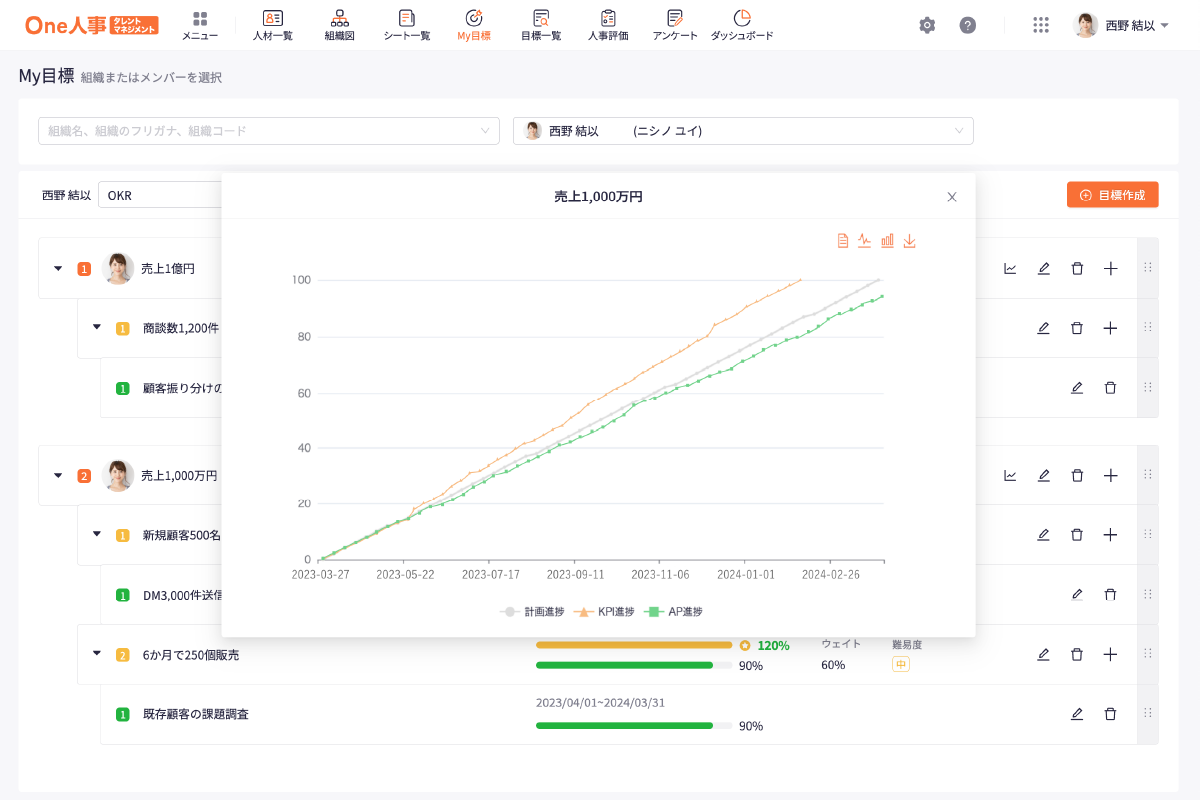Viewport: 1200px width, 800px height.
Task: Click the 目標作成 button
Action: [x=1112, y=195]
